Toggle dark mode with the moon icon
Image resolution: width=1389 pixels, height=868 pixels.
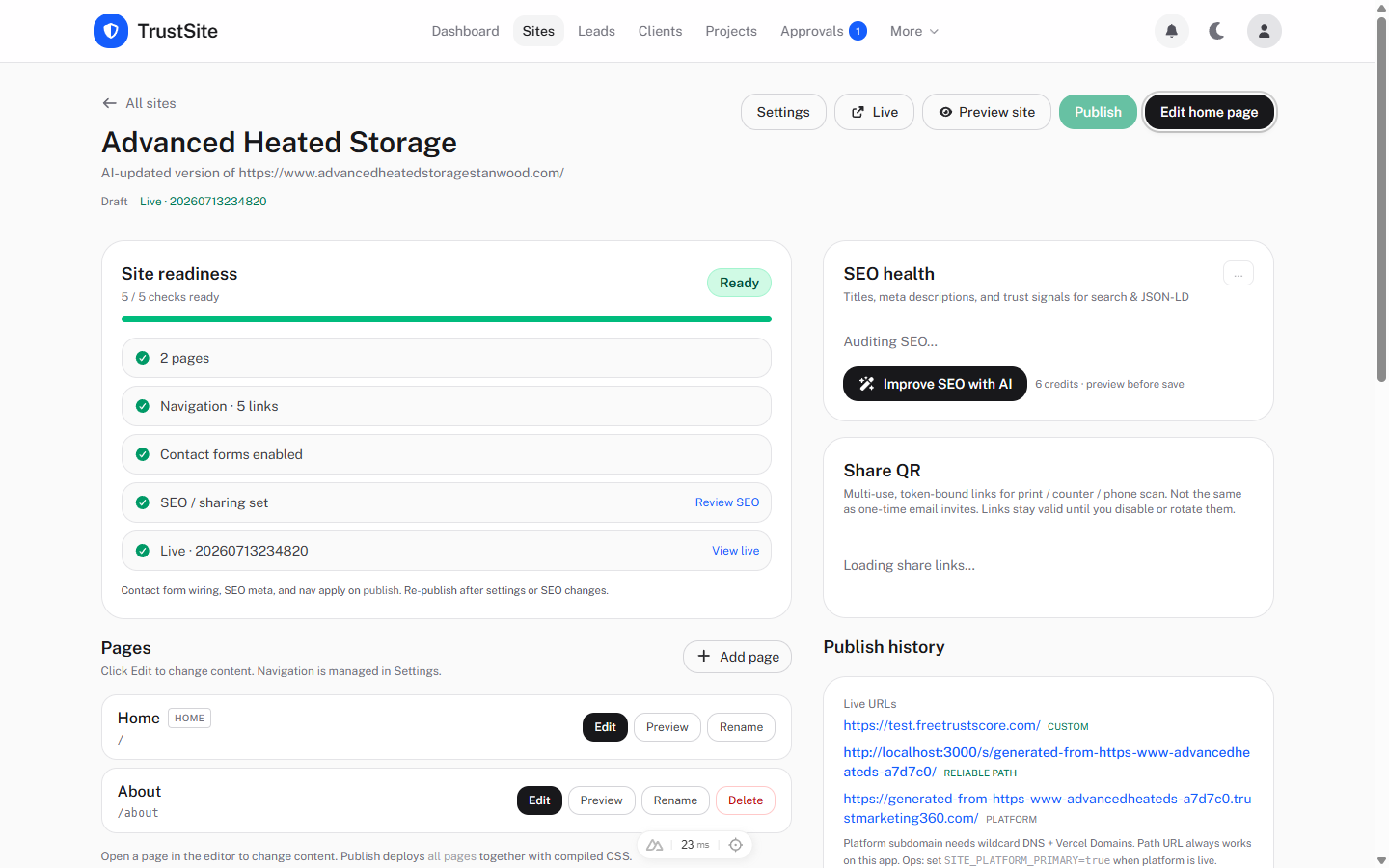pos(1217,31)
